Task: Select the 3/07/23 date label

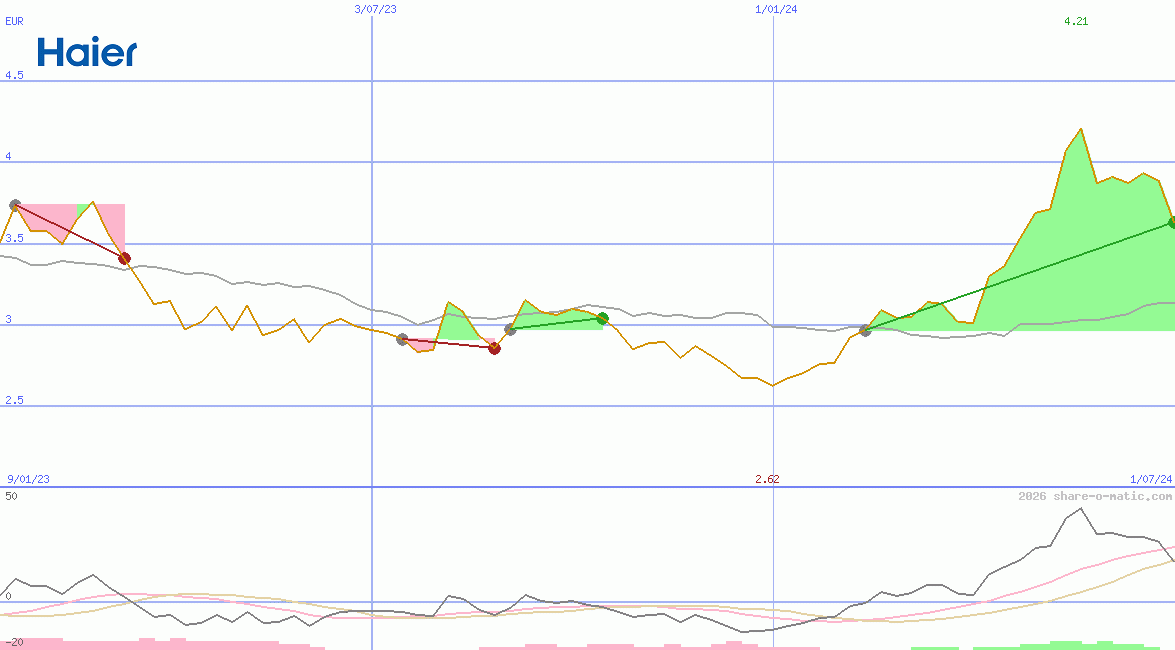Action: [376, 9]
